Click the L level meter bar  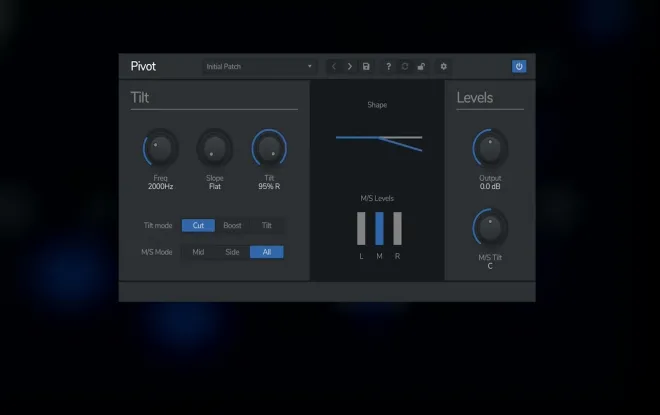click(361, 228)
